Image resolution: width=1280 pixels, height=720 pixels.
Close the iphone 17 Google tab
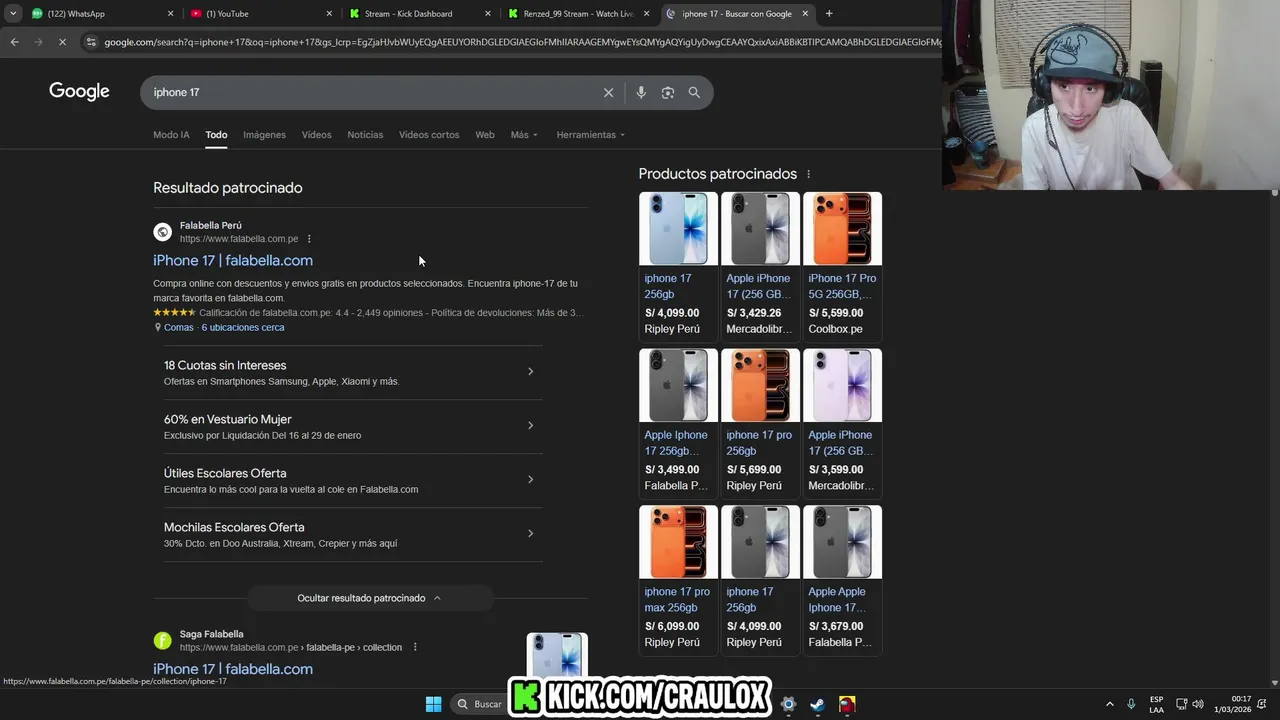coord(803,14)
